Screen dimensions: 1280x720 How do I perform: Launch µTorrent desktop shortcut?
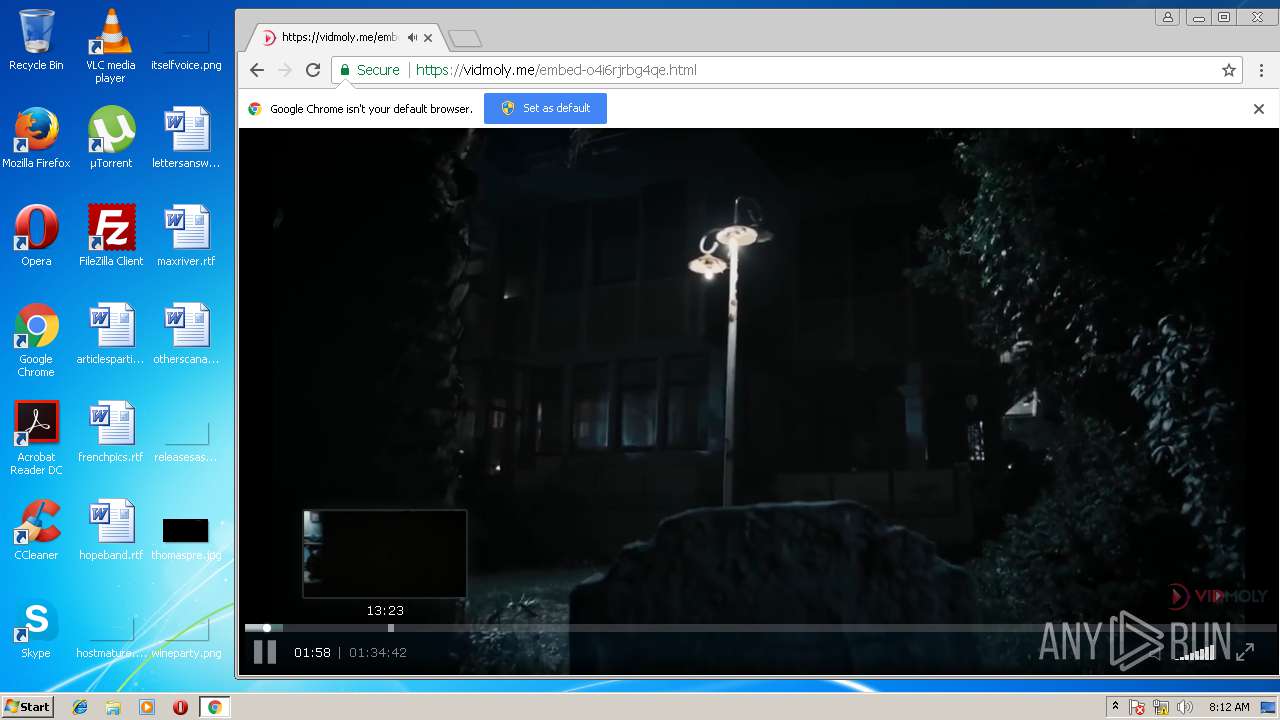click(111, 138)
